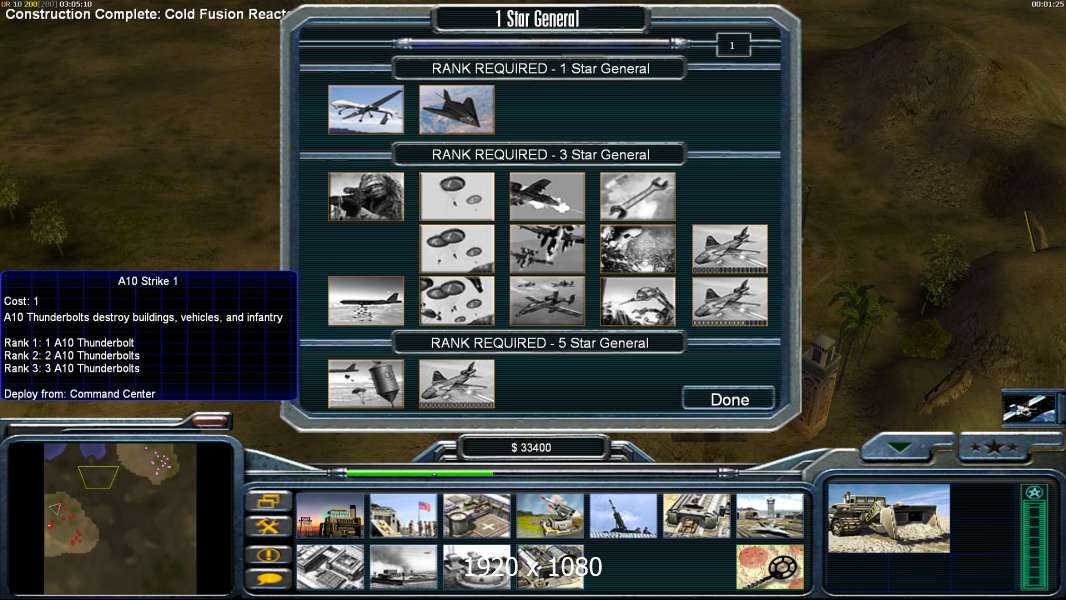The height and width of the screenshot is (600, 1066).
Task: Click the RANK REQUIRED - 5 Star General header
Action: coord(540,342)
